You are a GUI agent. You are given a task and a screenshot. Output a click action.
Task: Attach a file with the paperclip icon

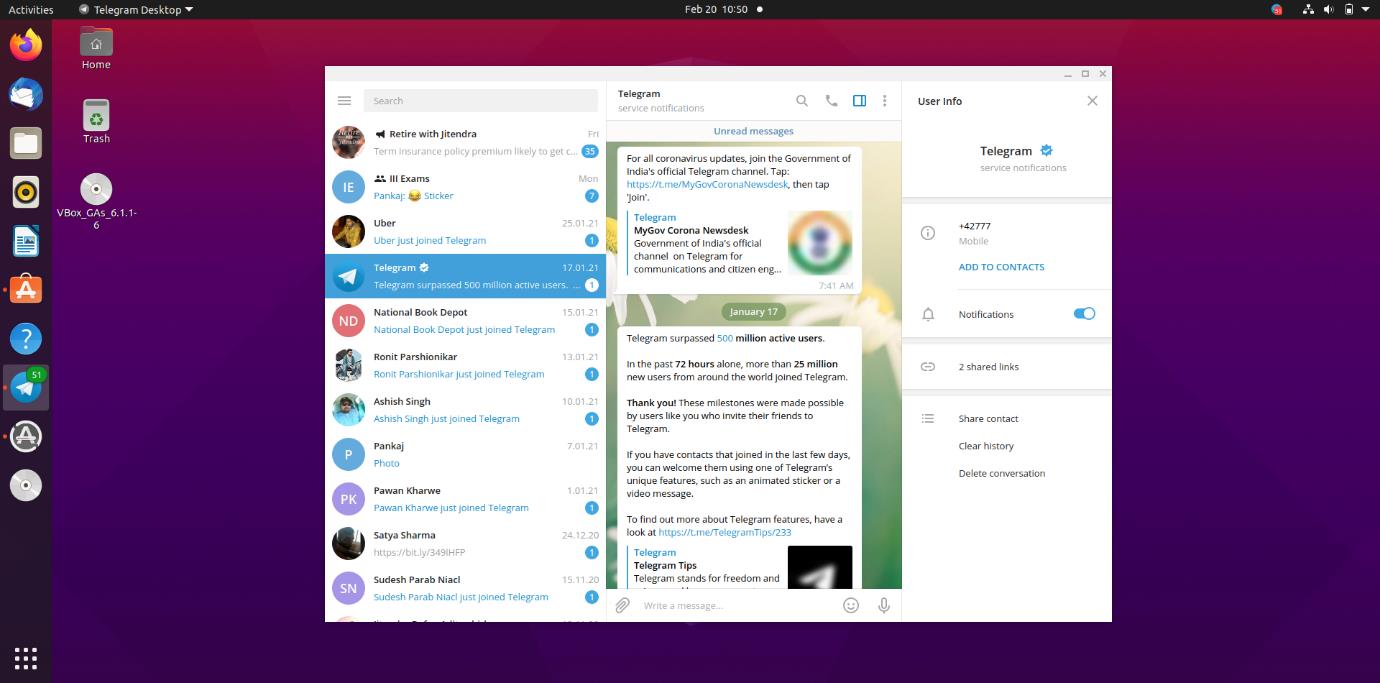[622, 605]
